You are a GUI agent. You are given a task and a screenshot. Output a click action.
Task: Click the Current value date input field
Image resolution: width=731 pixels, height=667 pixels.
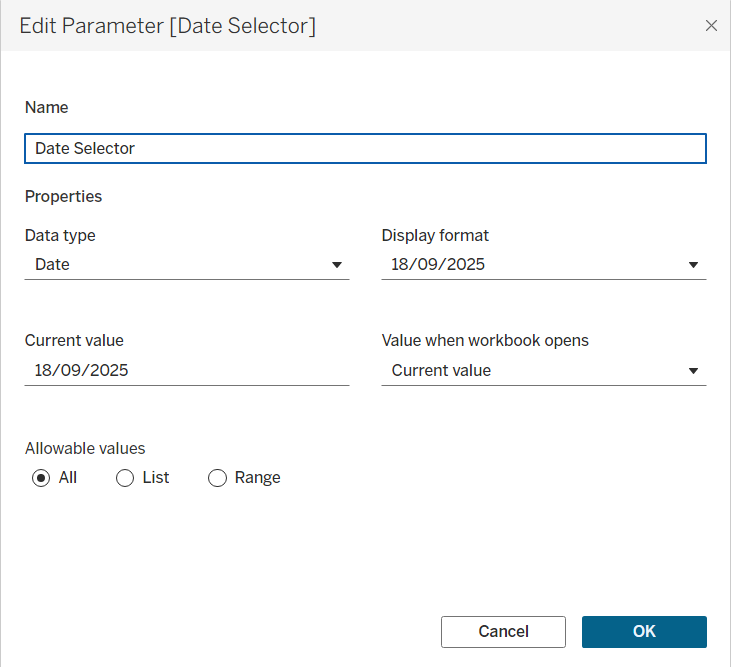coord(186,371)
